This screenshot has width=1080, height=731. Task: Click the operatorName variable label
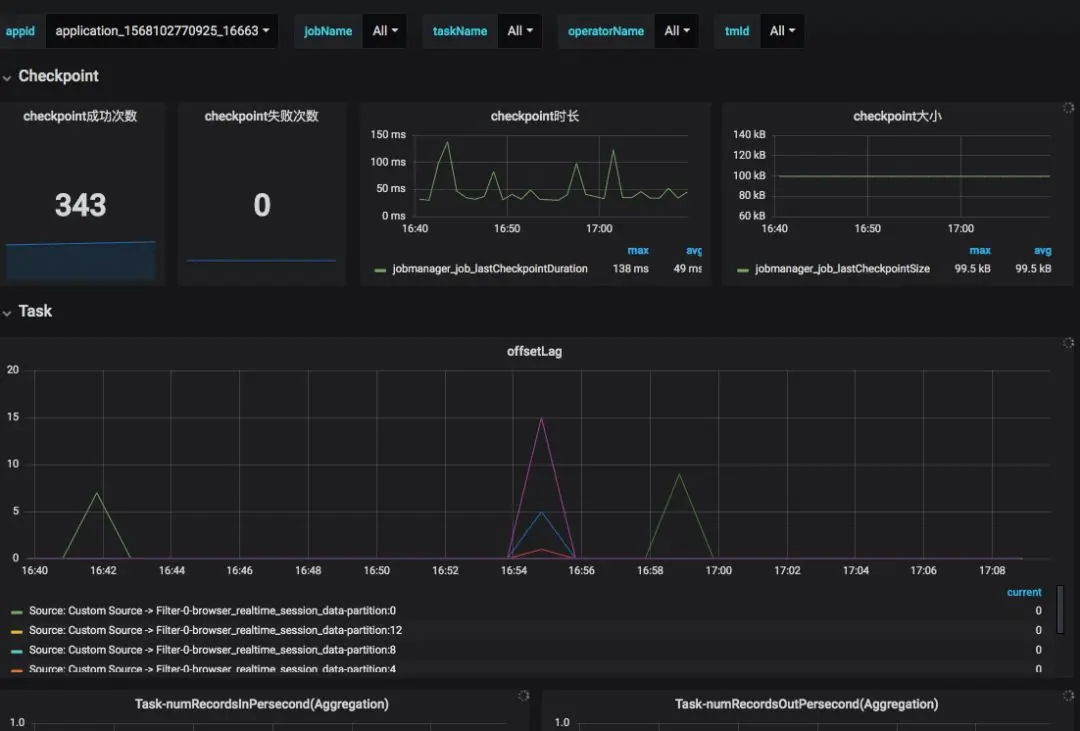click(x=606, y=31)
